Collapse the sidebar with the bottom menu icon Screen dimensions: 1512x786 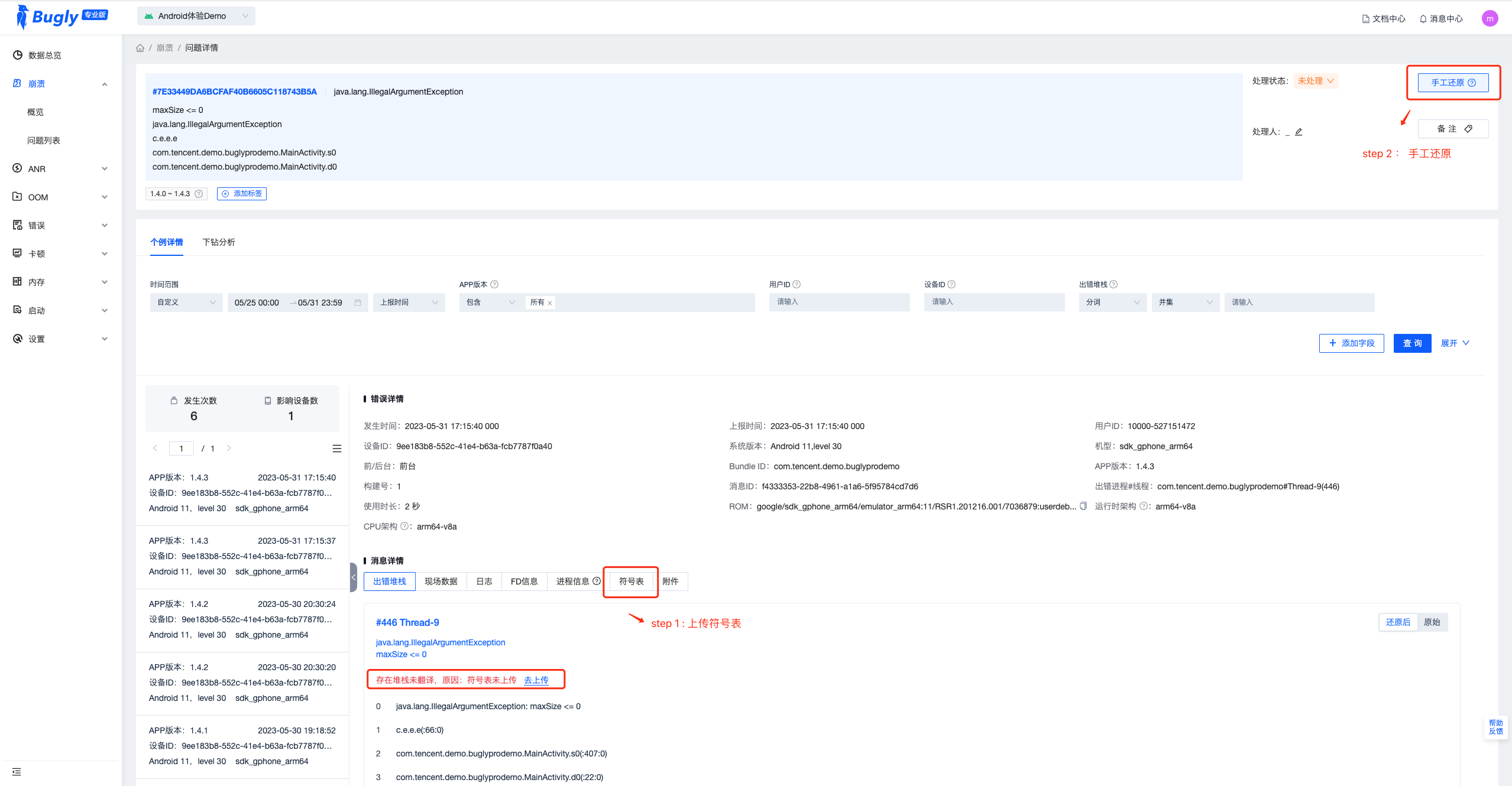tap(17, 772)
